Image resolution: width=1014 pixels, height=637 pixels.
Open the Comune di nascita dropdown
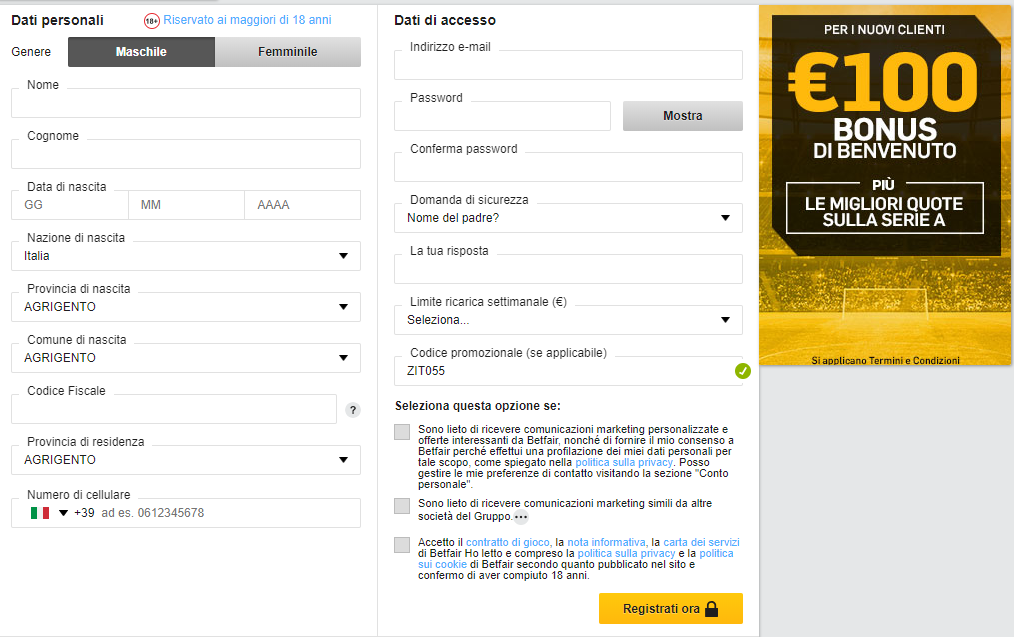[186, 358]
